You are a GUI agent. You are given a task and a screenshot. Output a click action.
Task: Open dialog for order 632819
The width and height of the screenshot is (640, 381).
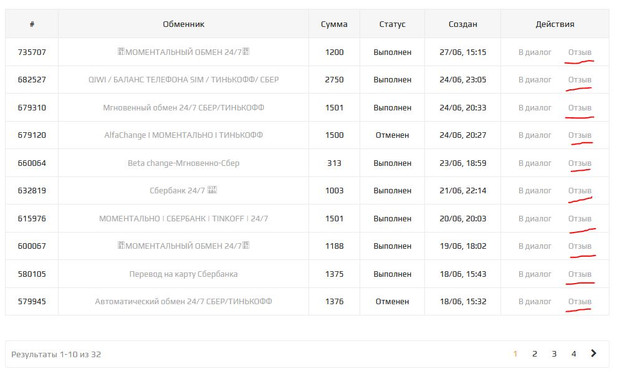click(x=535, y=191)
